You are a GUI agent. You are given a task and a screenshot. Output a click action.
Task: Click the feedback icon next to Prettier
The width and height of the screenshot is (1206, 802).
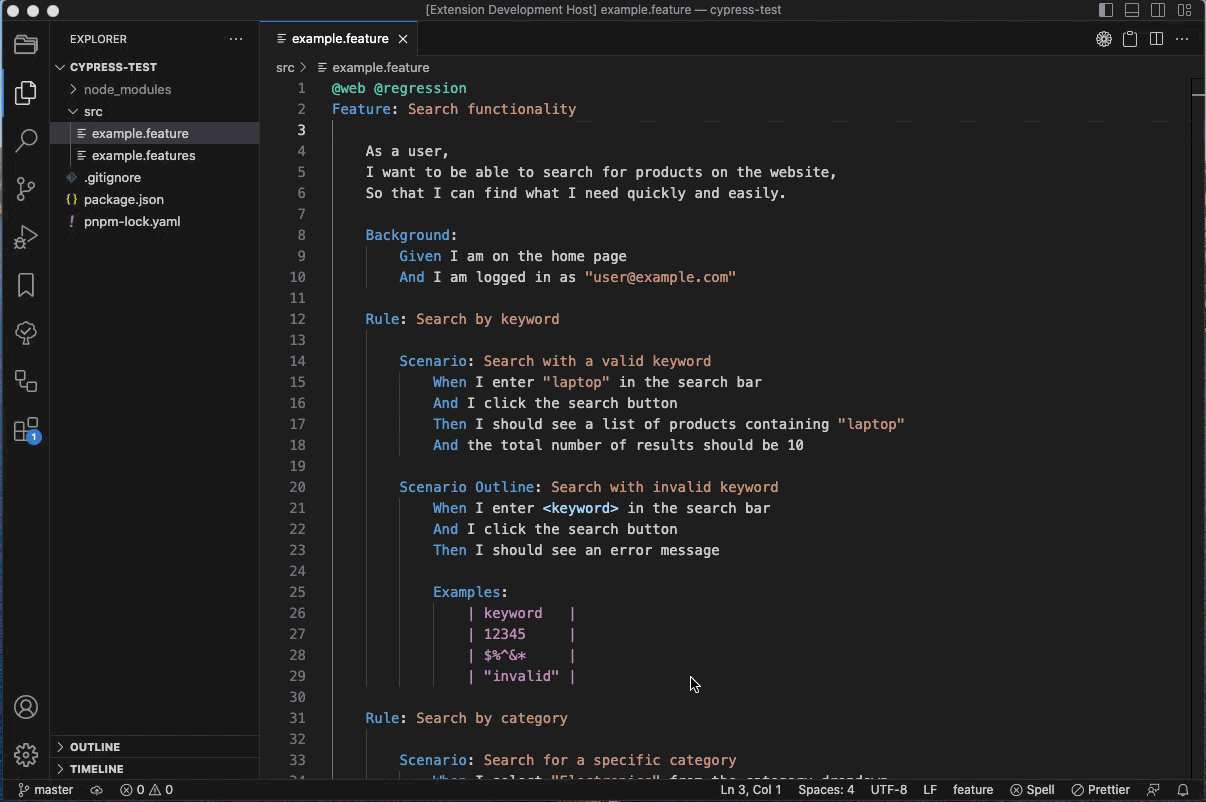pyautogui.click(x=1153, y=790)
